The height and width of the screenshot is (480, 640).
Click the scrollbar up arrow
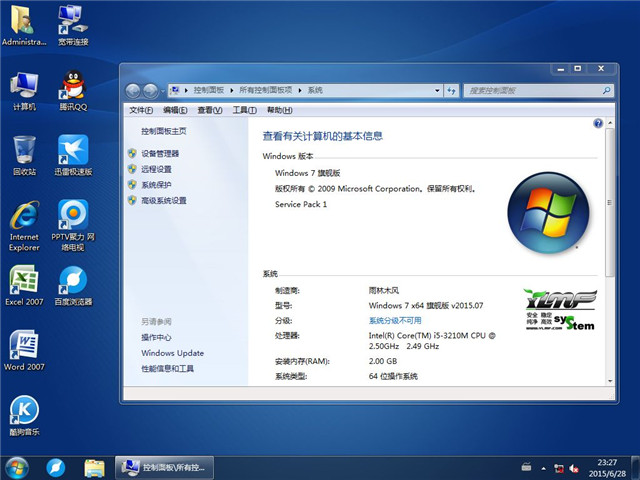(x=610, y=122)
